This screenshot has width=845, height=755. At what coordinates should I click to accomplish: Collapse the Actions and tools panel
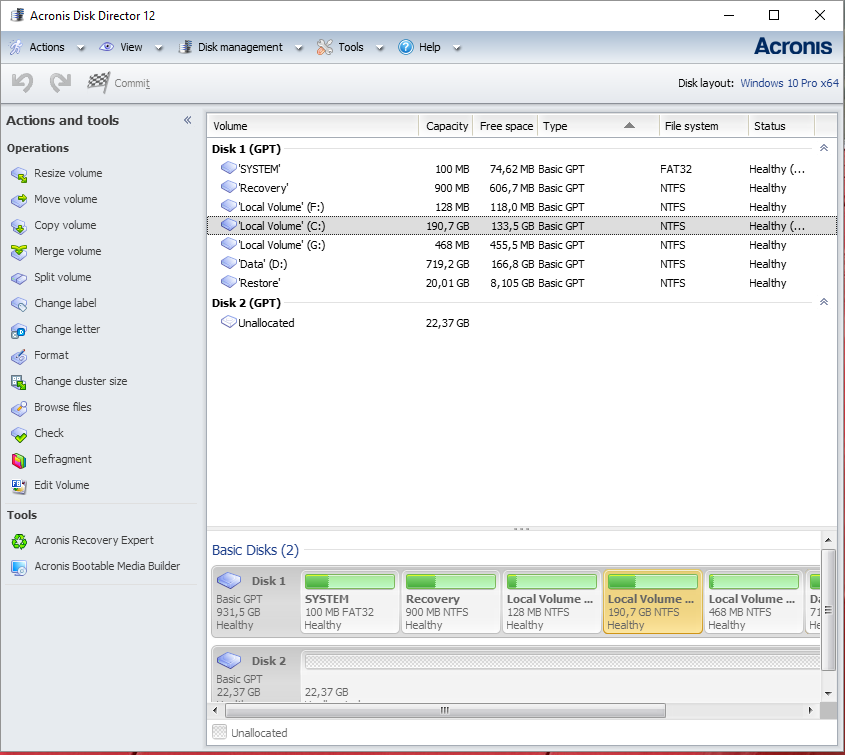[188, 120]
